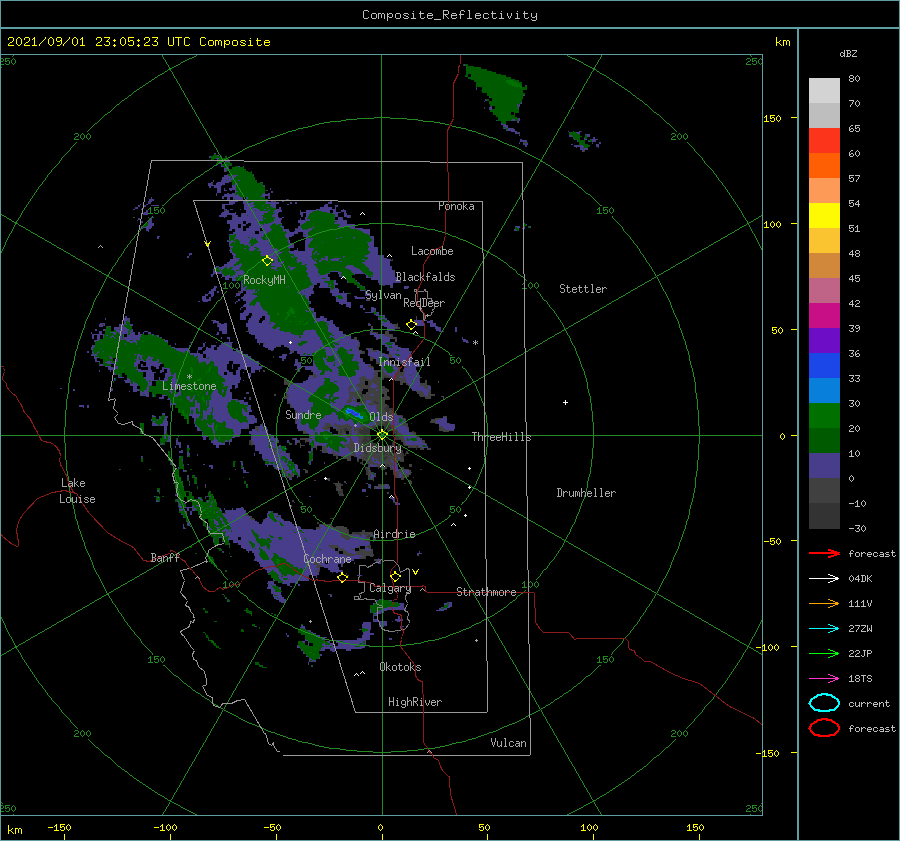
Task: Select the Strathmore label
Action: pos(486,592)
